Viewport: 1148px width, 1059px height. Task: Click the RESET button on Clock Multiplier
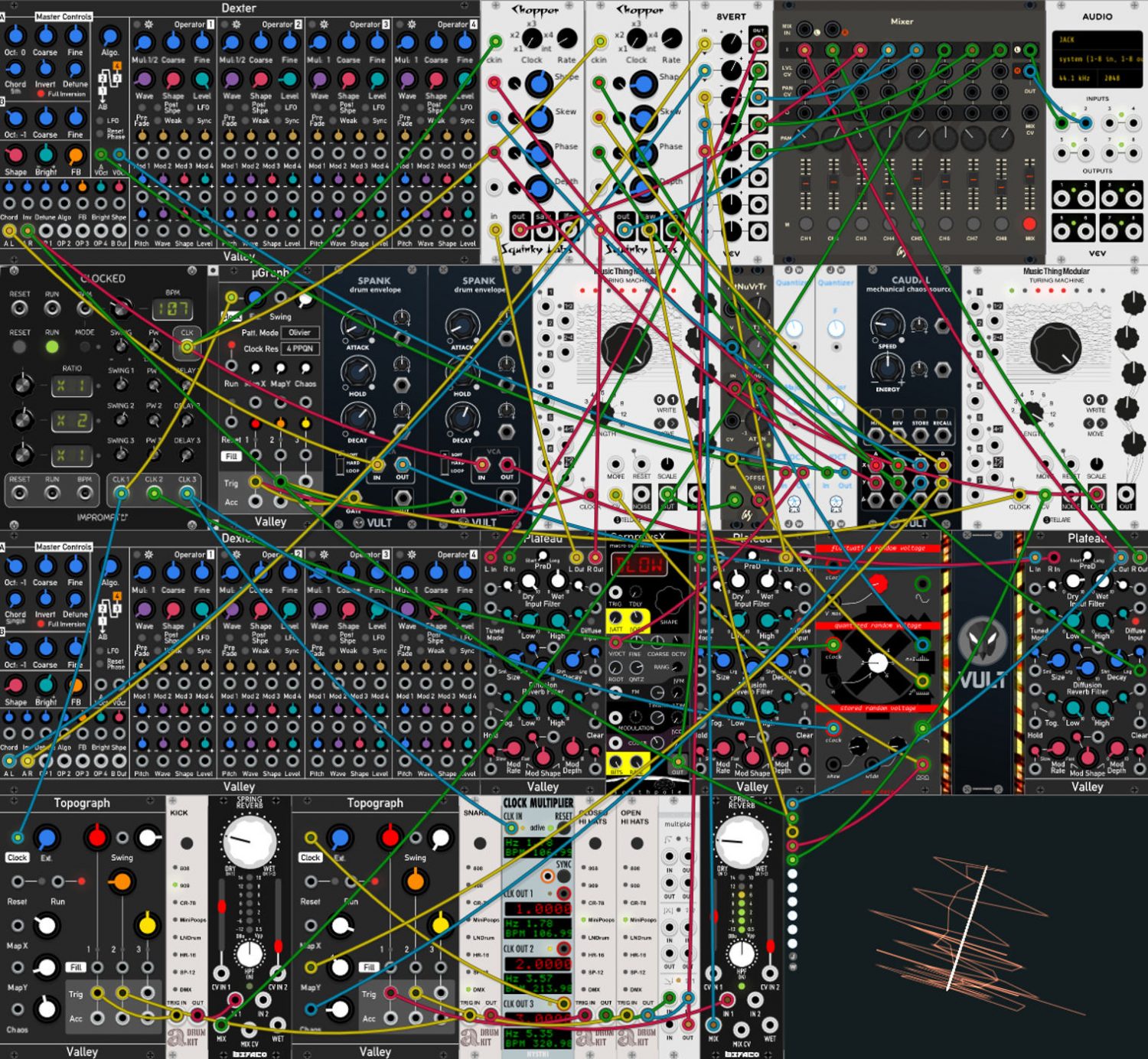pyautogui.click(x=563, y=828)
